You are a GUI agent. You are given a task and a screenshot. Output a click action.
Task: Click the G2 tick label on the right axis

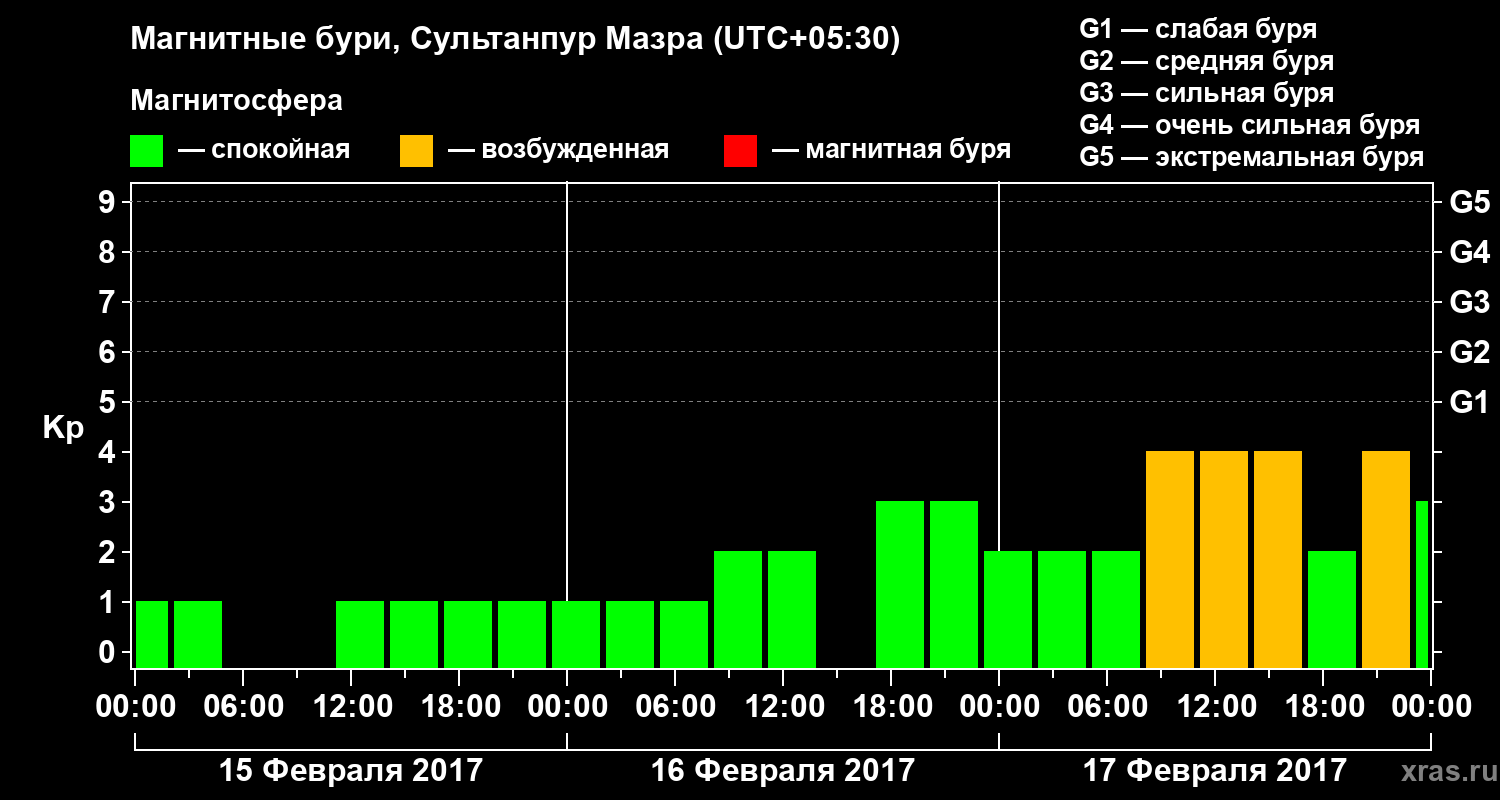pyautogui.click(x=1469, y=352)
